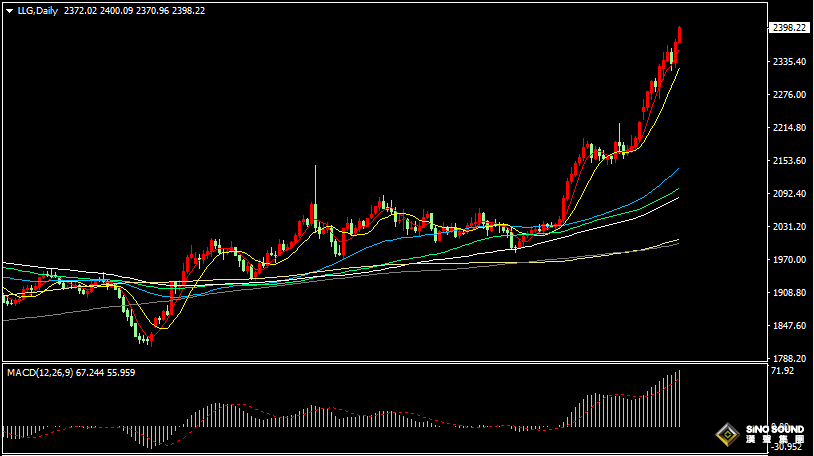Click the 2153.60 price axis label
This screenshot has height=456, width=814.
coord(790,161)
